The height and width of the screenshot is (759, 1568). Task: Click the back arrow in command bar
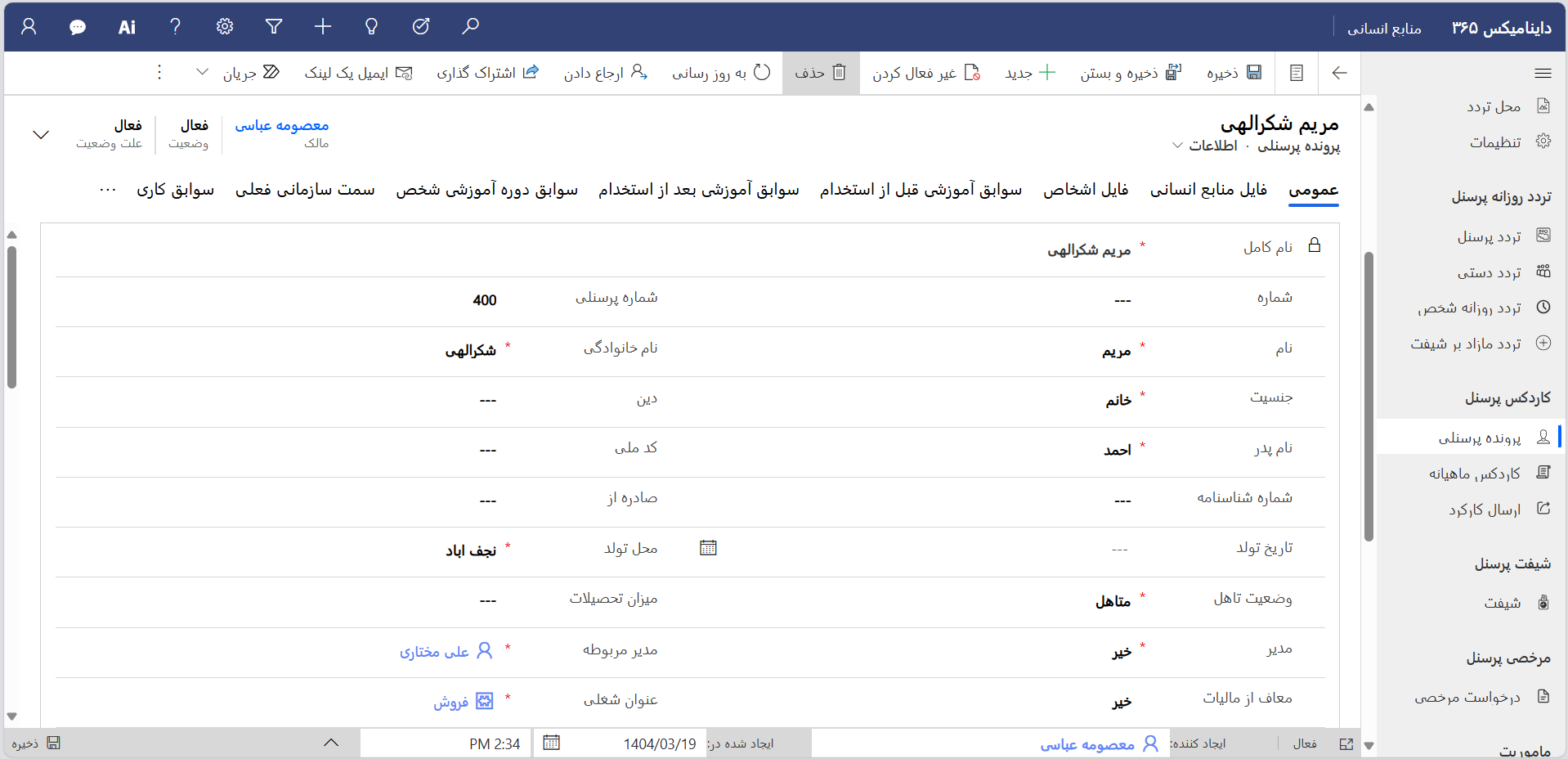tap(1339, 73)
